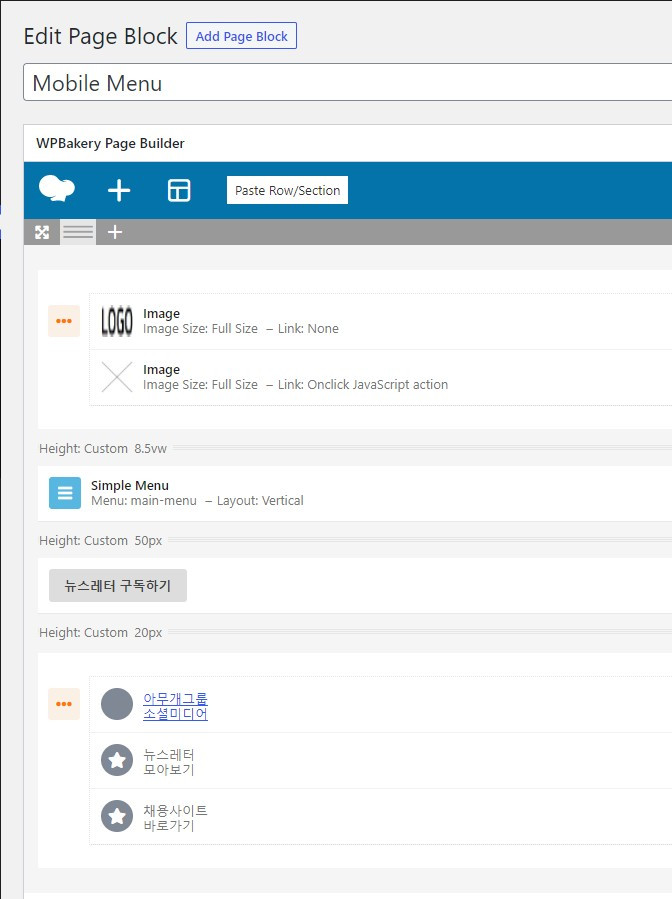Click the plain gray circle icon
This screenshot has height=899, width=672.
[117, 704]
